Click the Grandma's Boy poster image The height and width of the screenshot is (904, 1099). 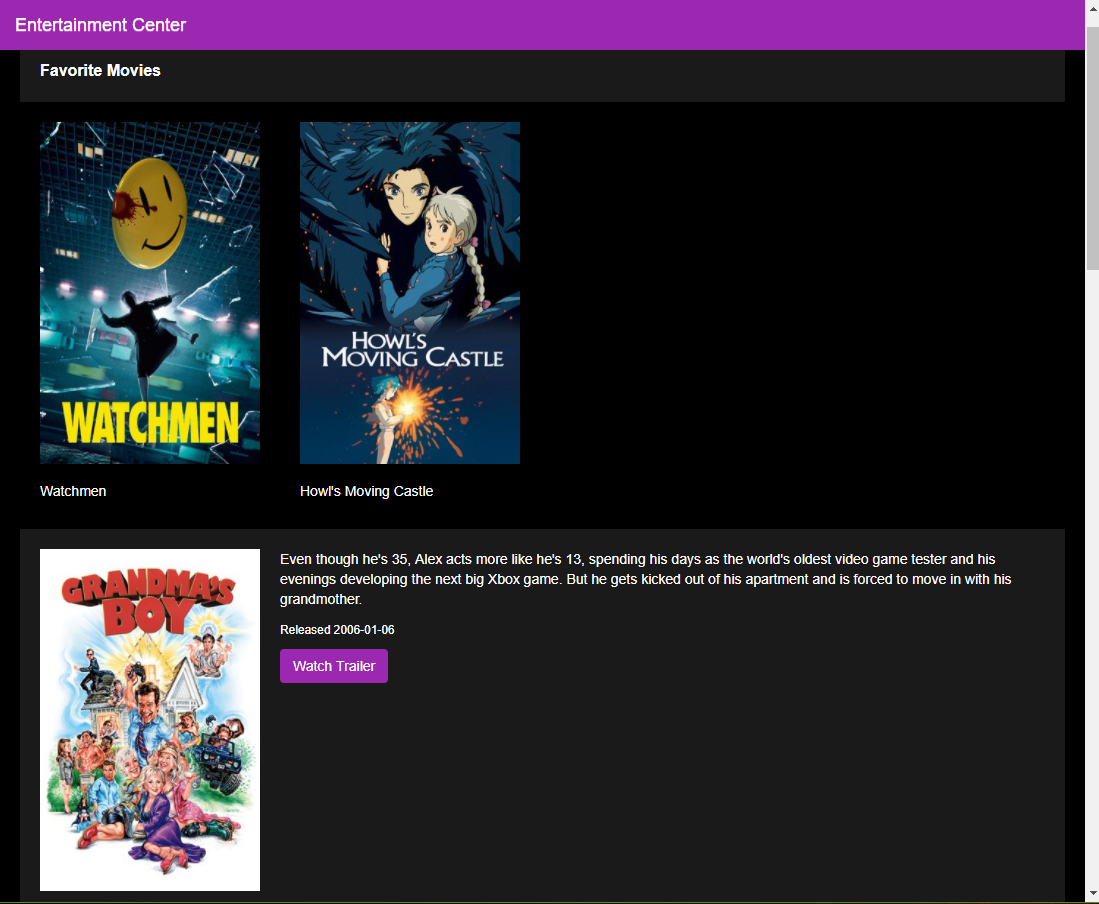pos(150,720)
